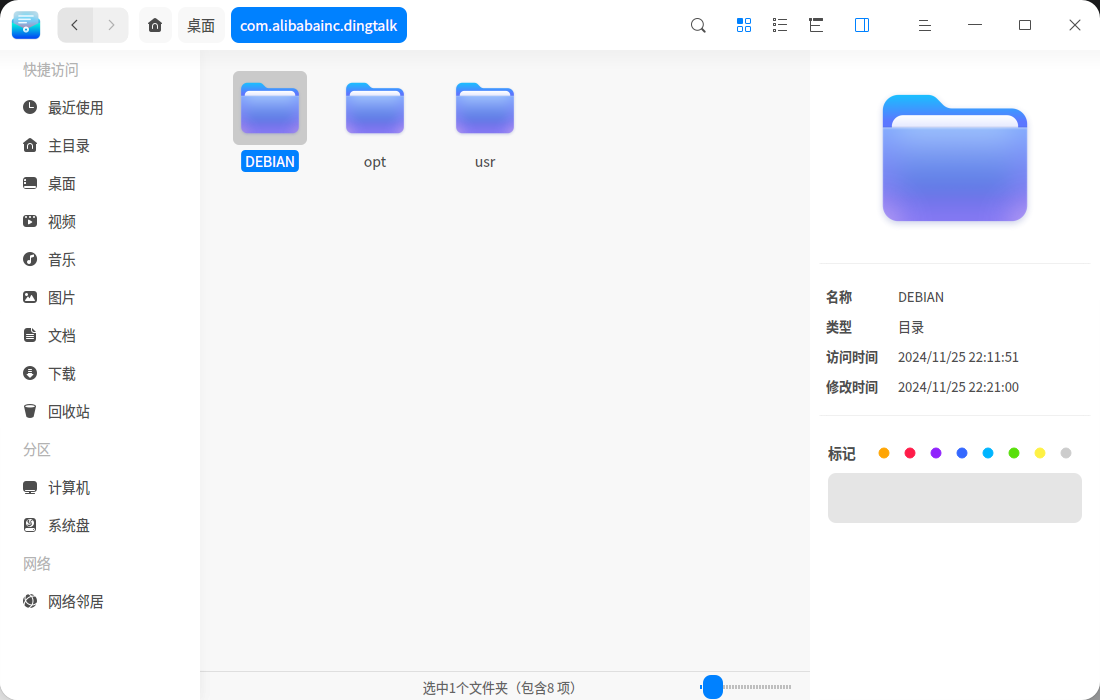The image size is (1100, 700).
Task: Open the hamburger main menu
Action: tap(925, 25)
